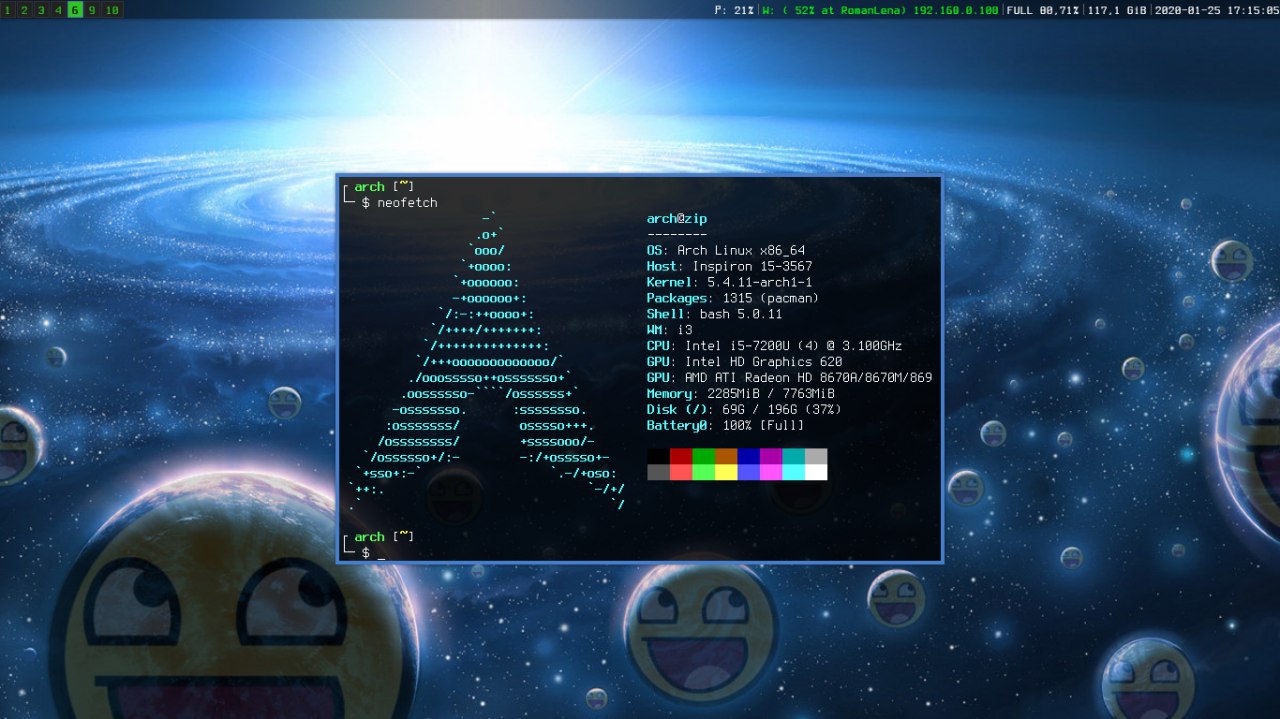Click the bright cyan color block
The height and width of the screenshot is (719, 1280).
click(x=793, y=472)
